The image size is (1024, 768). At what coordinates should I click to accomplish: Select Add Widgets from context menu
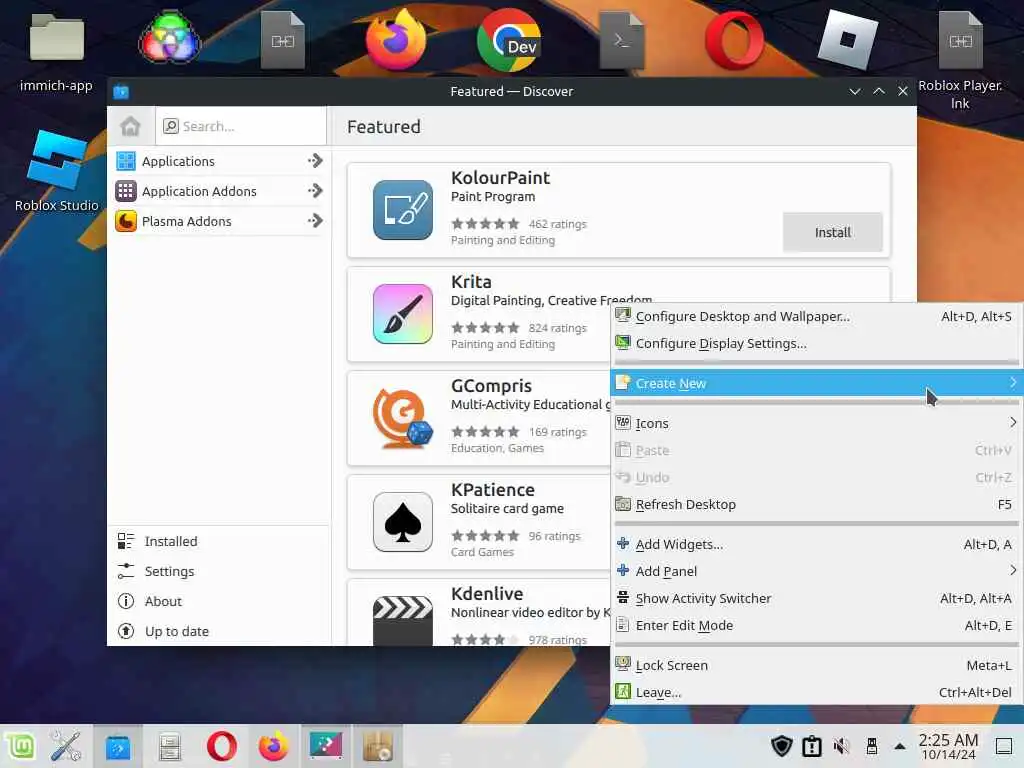tap(816, 544)
